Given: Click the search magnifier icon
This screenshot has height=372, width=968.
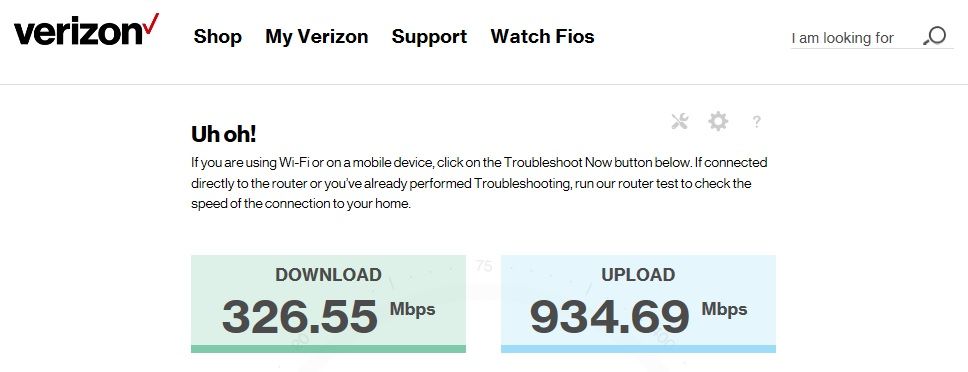Looking at the screenshot, I should (x=935, y=36).
